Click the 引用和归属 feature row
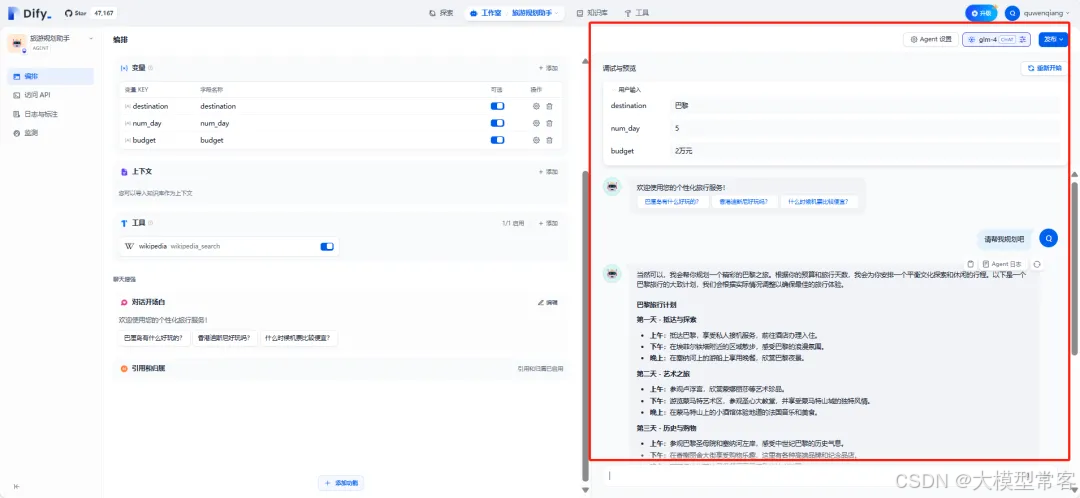The image size is (1080, 498). [342, 369]
